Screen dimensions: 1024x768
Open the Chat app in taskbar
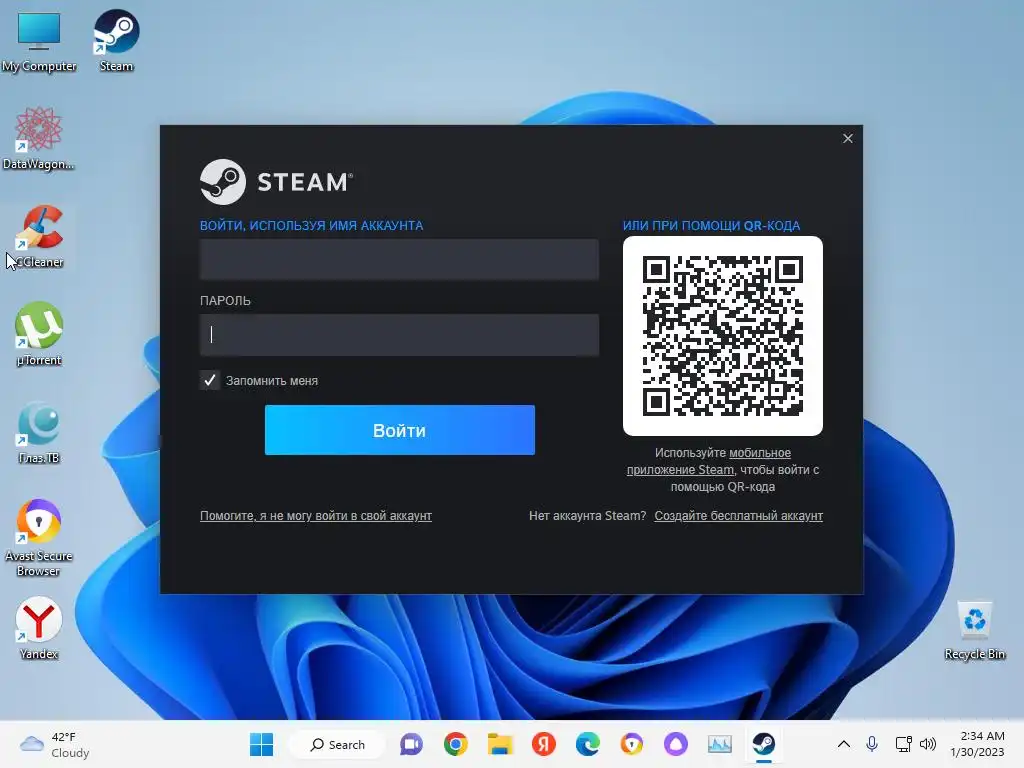click(x=411, y=744)
